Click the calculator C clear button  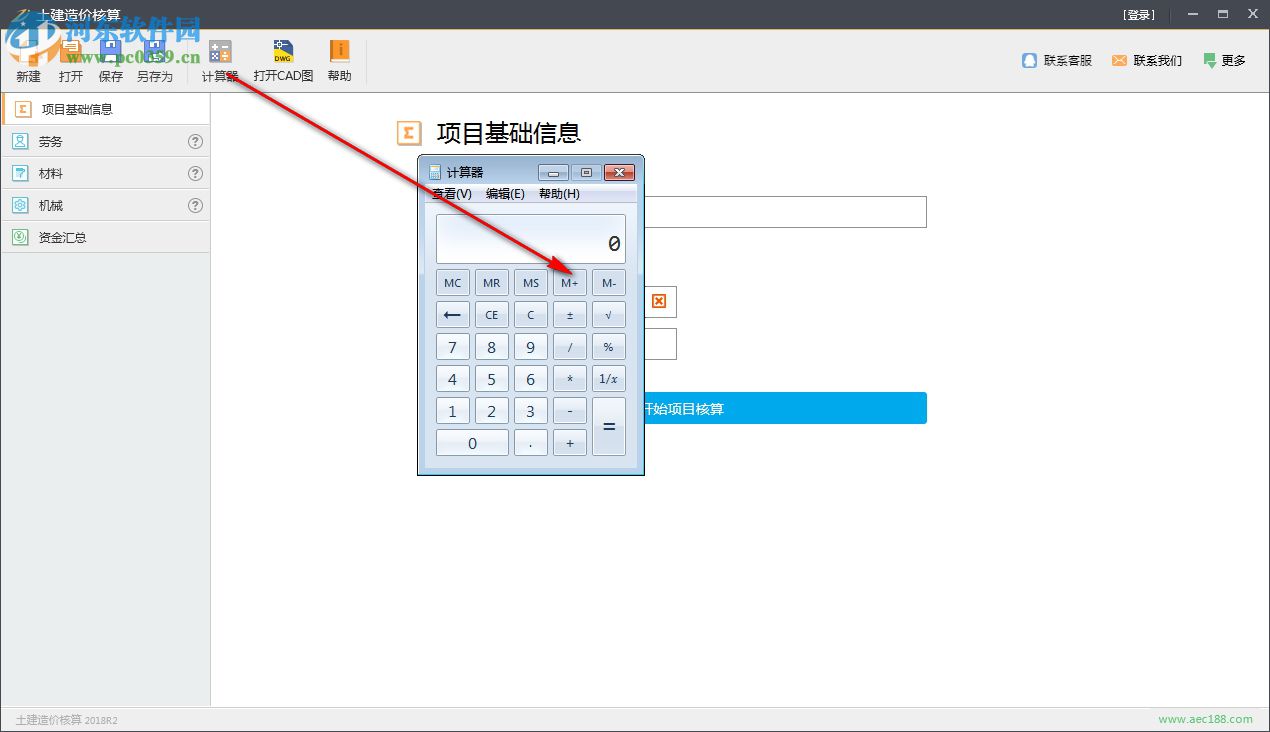[x=531, y=315]
